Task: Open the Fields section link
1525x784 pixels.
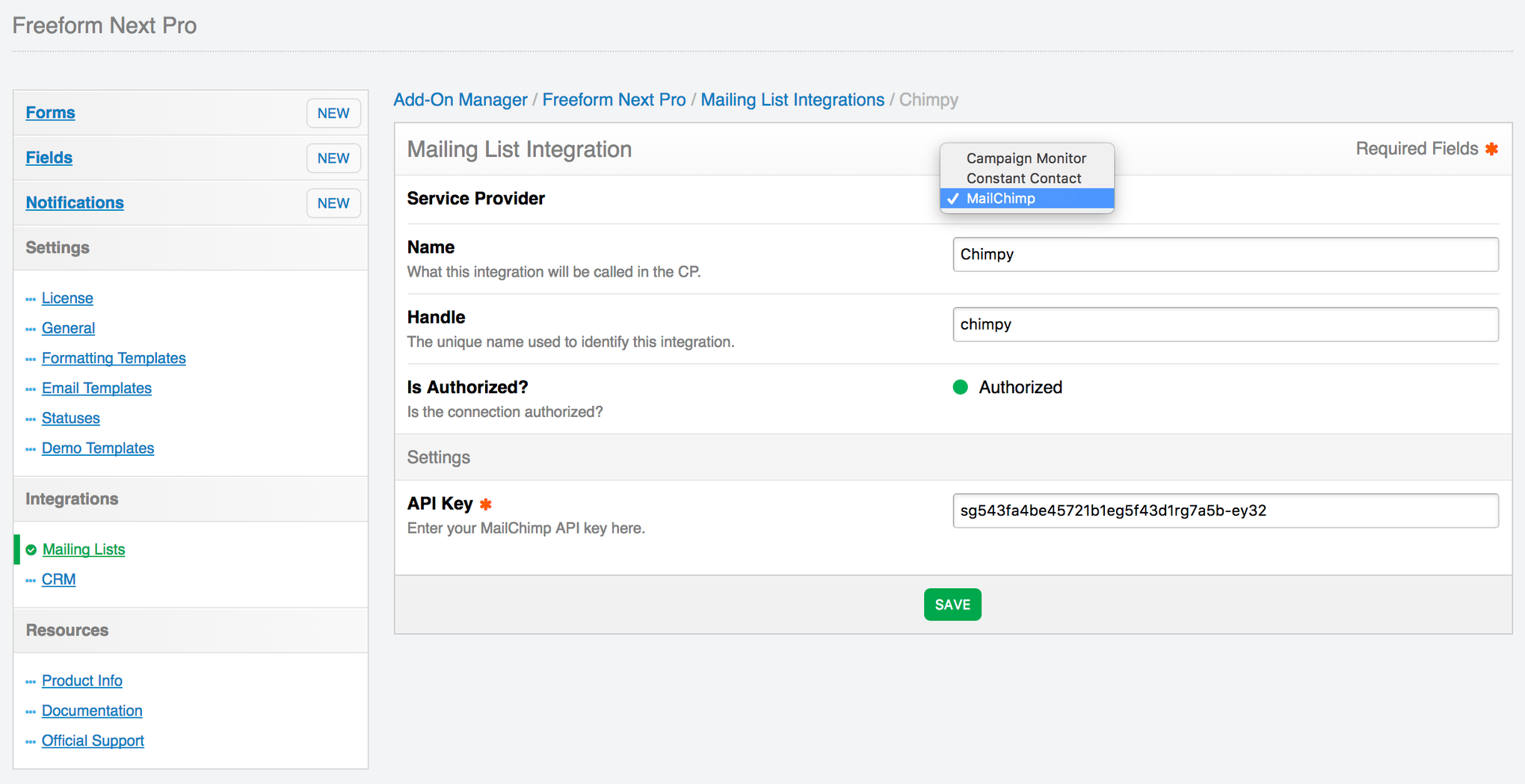Action: pyautogui.click(x=49, y=158)
